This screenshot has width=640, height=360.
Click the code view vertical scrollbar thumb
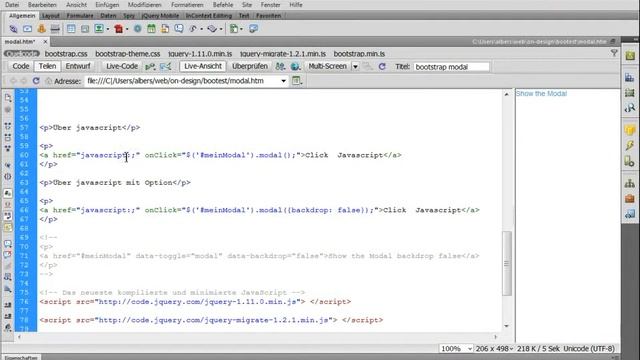coord(507,263)
